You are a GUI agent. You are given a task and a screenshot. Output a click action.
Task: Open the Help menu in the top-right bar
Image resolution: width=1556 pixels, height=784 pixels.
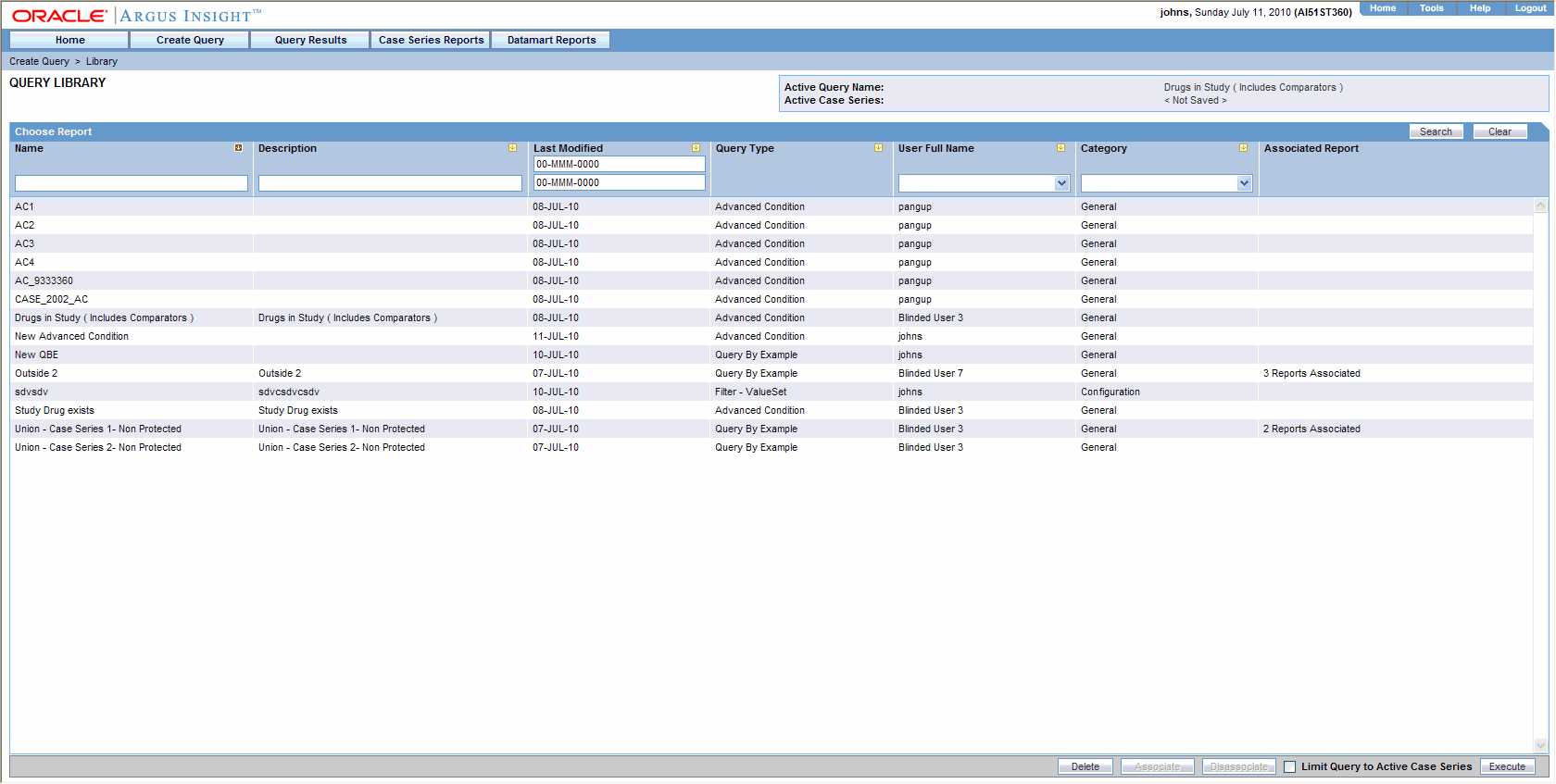pos(1480,8)
